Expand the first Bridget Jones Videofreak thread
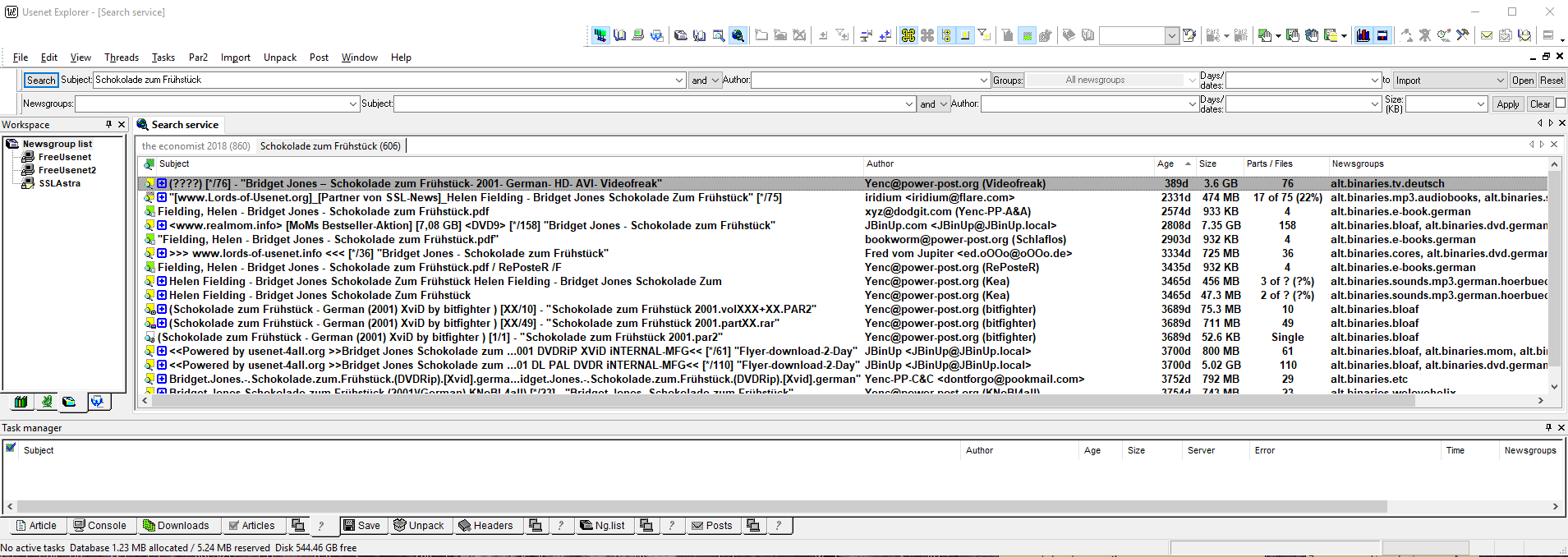1568x557 pixels. coord(162,184)
